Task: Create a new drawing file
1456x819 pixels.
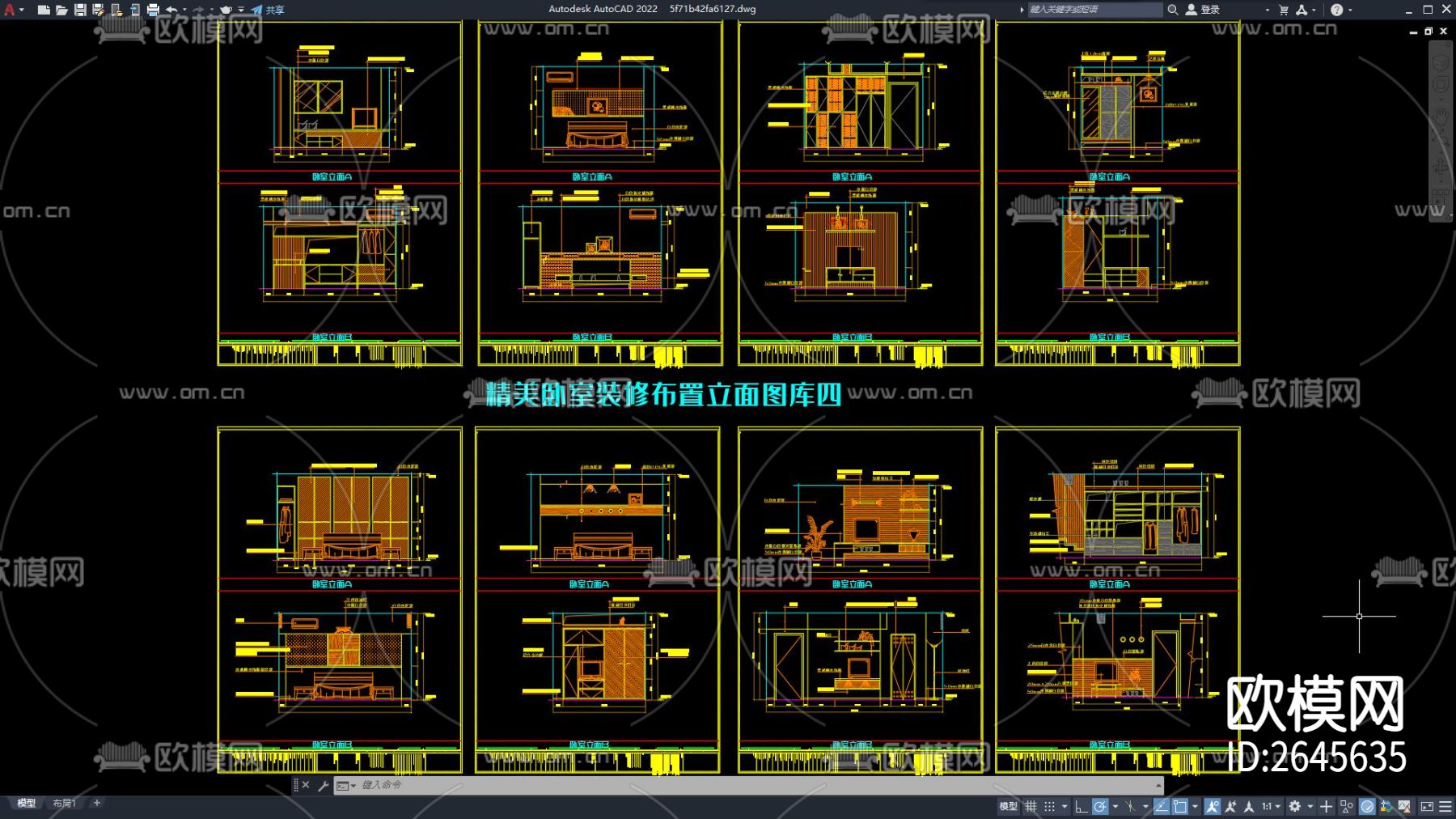Action: pyautogui.click(x=44, y=10)
